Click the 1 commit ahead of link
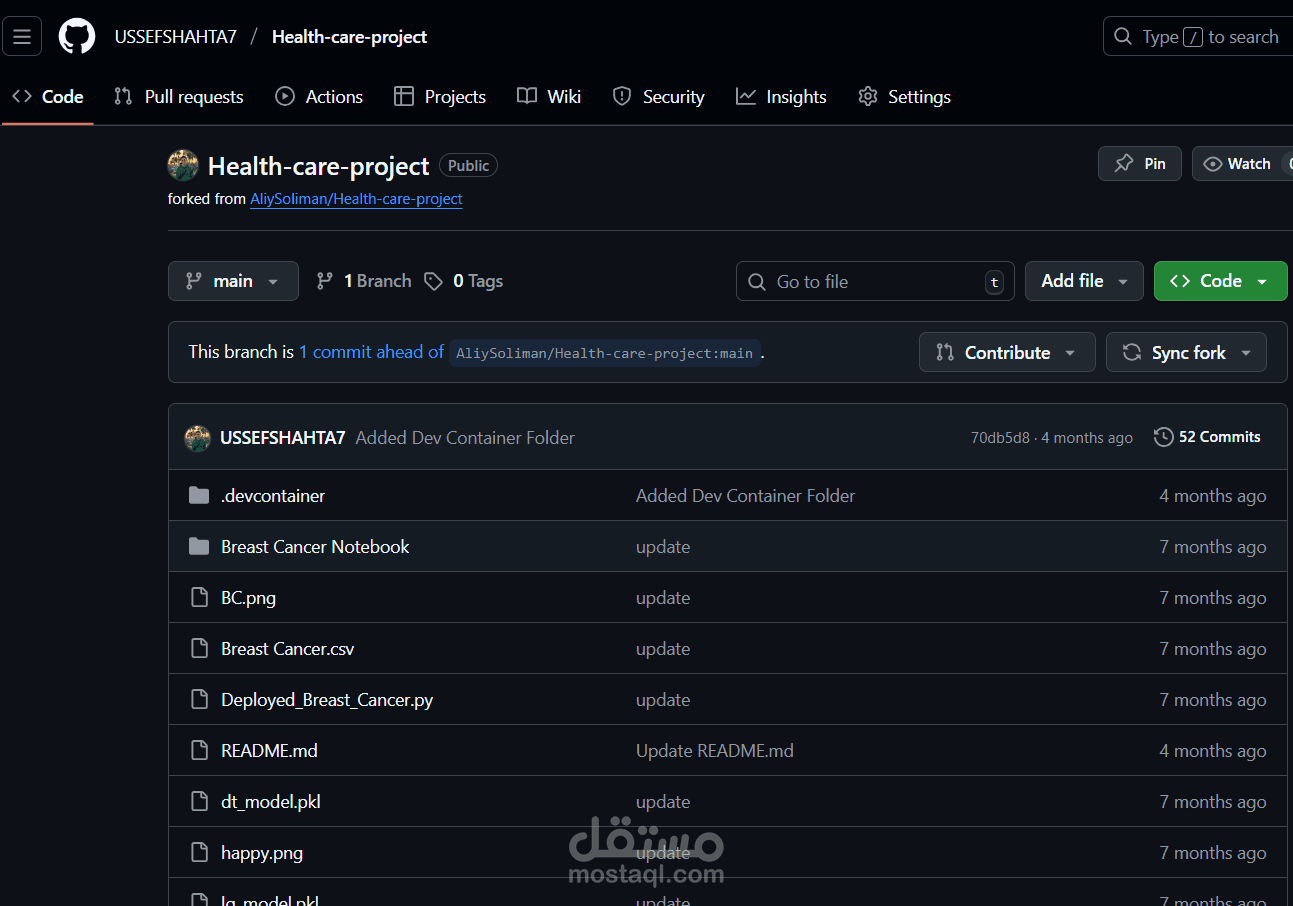This screenshot has height=906, width=1293. (371, 352)
